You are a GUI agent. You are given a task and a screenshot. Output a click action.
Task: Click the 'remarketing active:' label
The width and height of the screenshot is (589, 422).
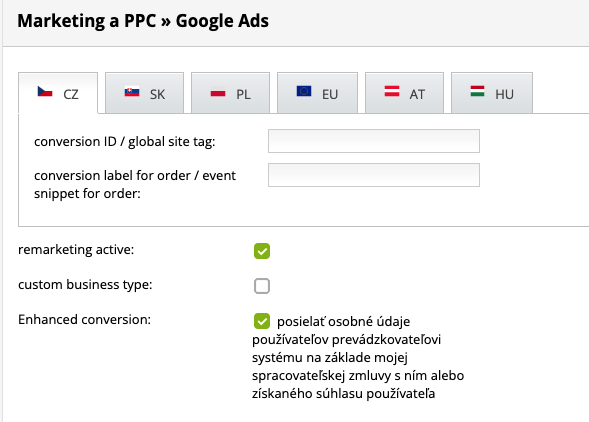pos(76,250)
